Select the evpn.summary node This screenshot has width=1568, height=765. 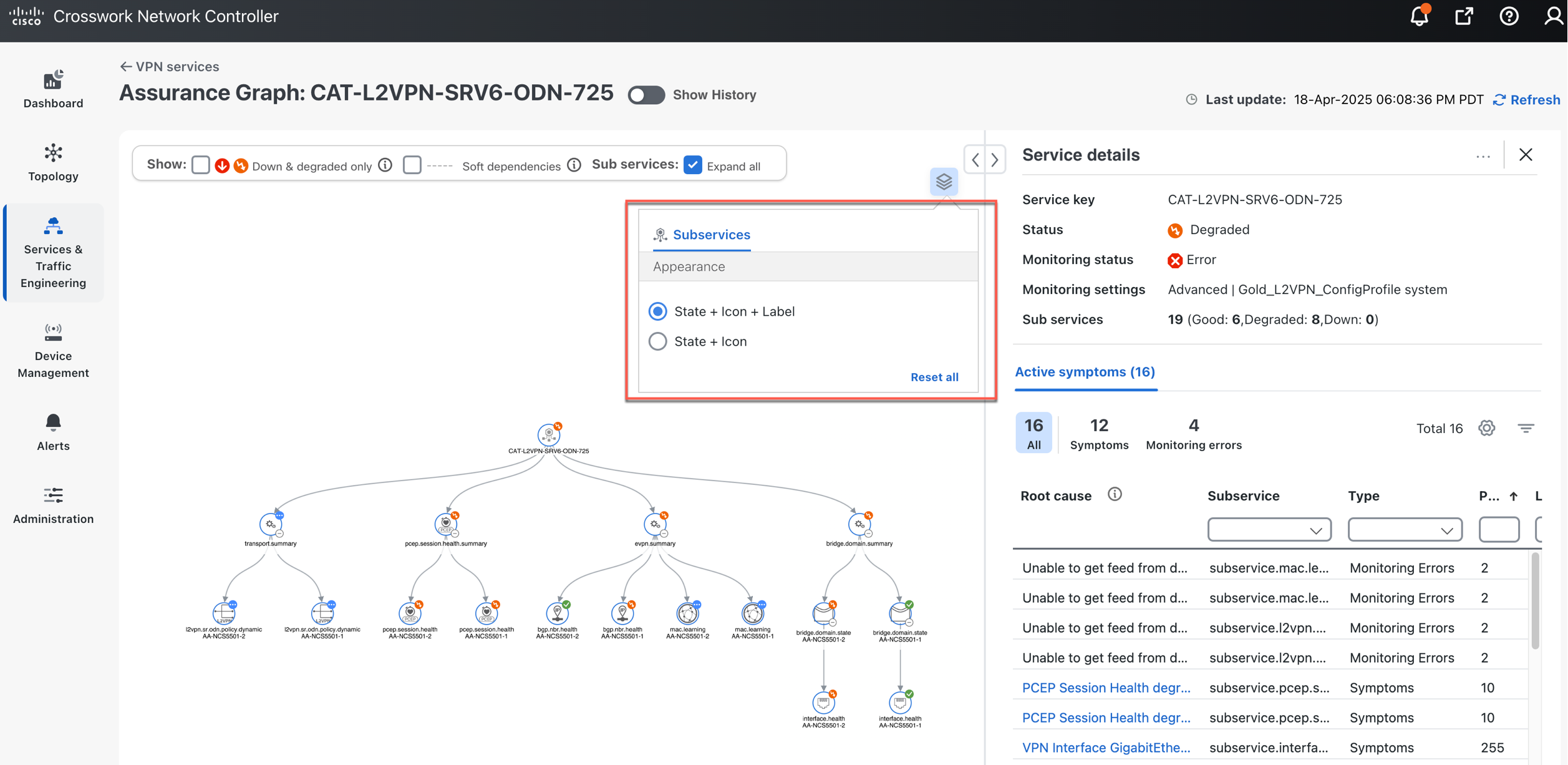click(x=655, y=525)
